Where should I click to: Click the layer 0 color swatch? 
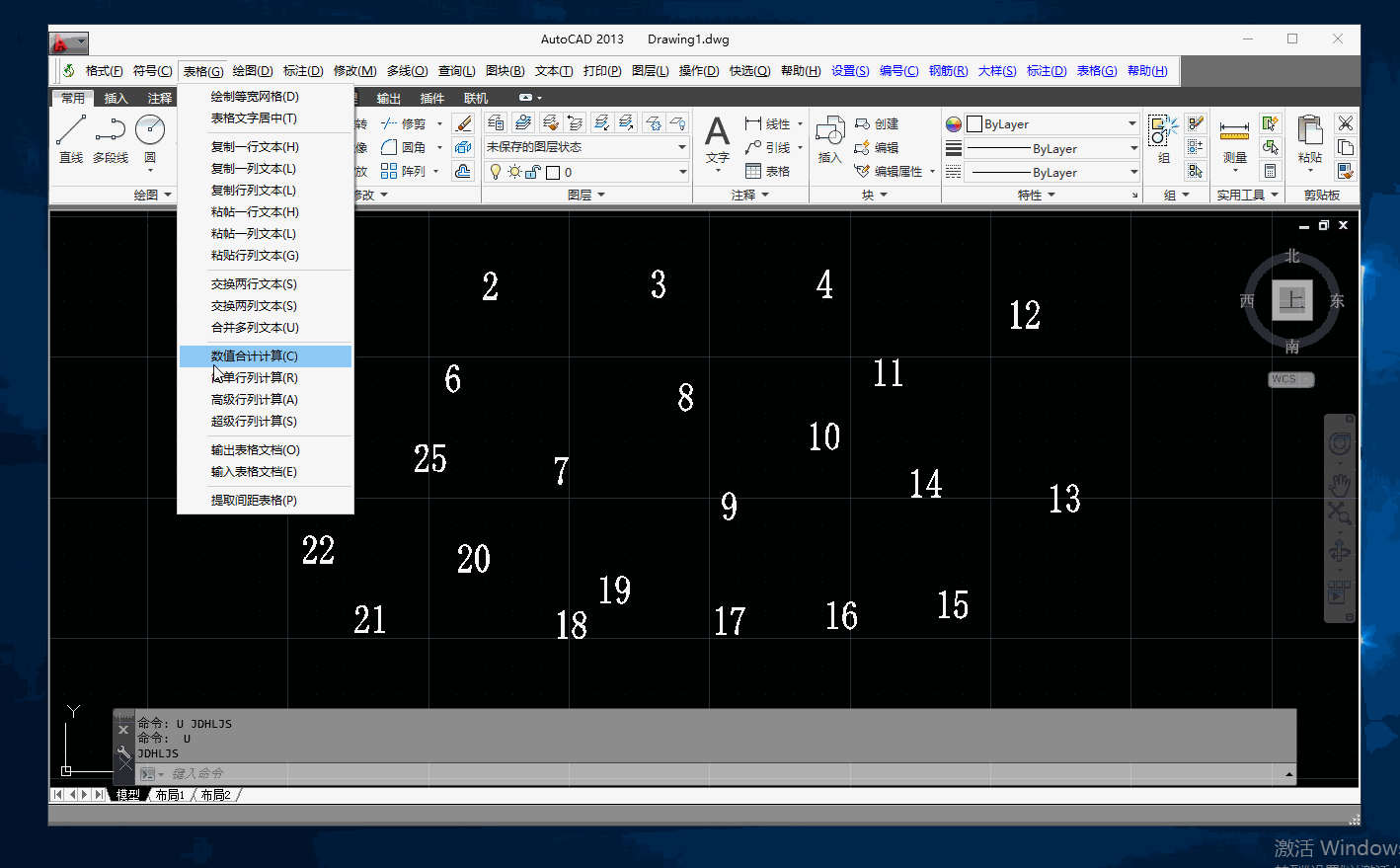(x=553, y=173)
